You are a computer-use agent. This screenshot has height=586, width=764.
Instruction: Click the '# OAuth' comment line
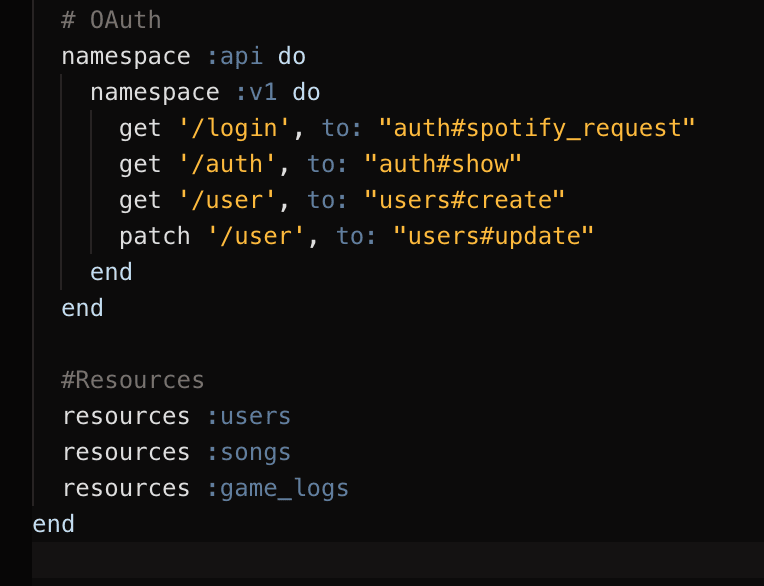point(111,20)
